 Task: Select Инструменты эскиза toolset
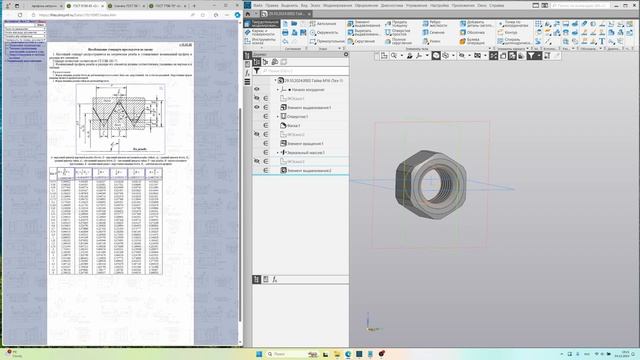click(261, 41)
